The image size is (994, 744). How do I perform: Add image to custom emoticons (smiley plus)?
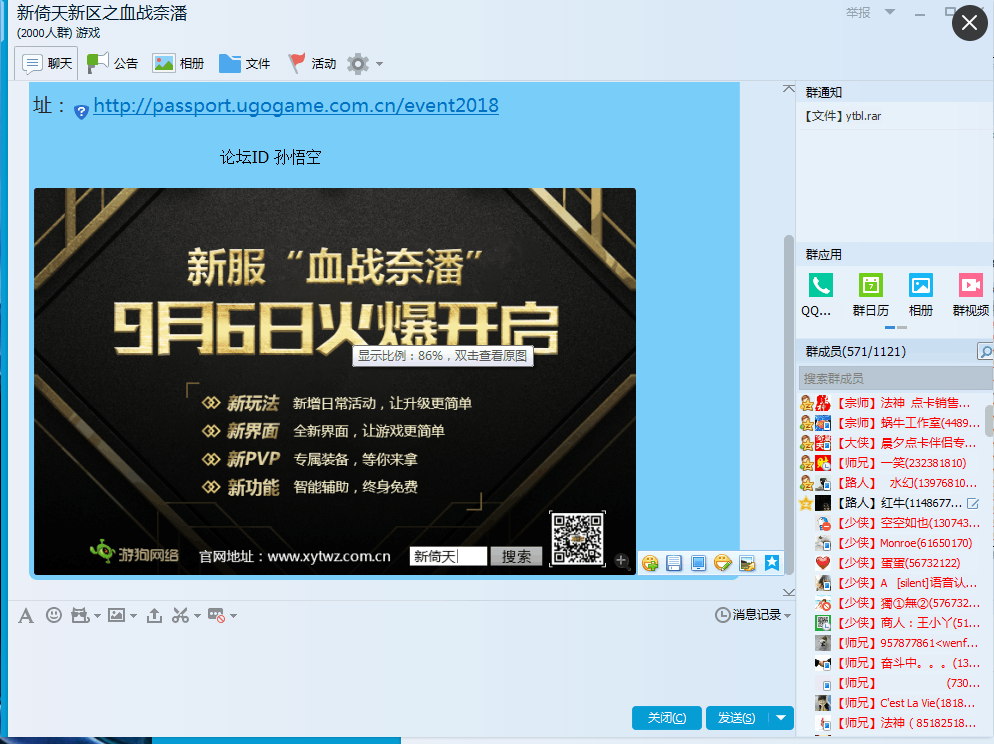(x=650, y=563)
